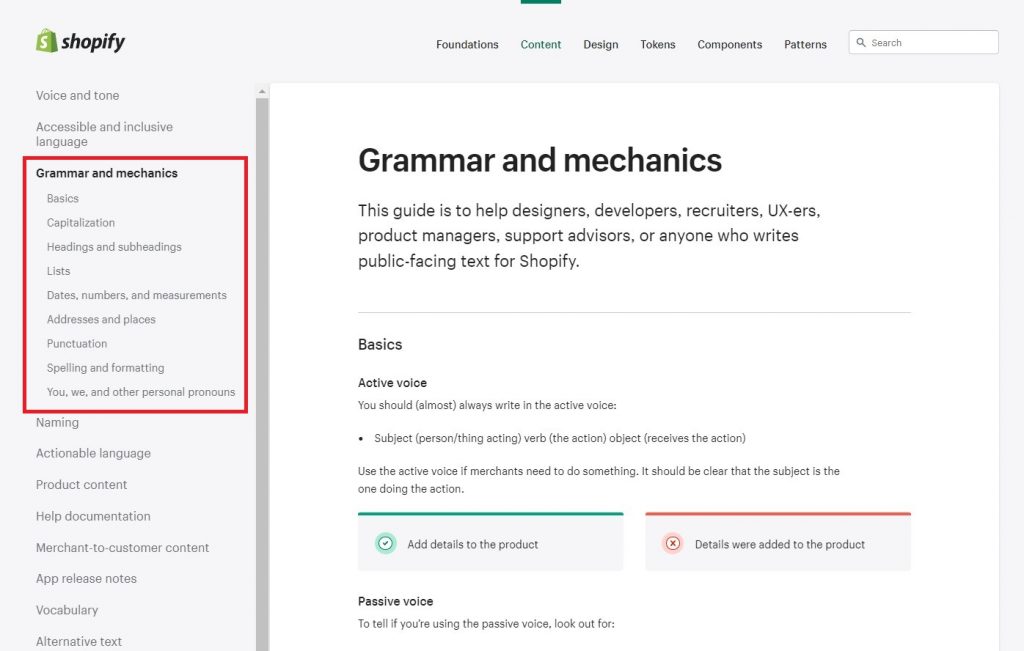Open the Foundations section
The width and height of the screenshot is (1024, 651).
coord(467,44)
